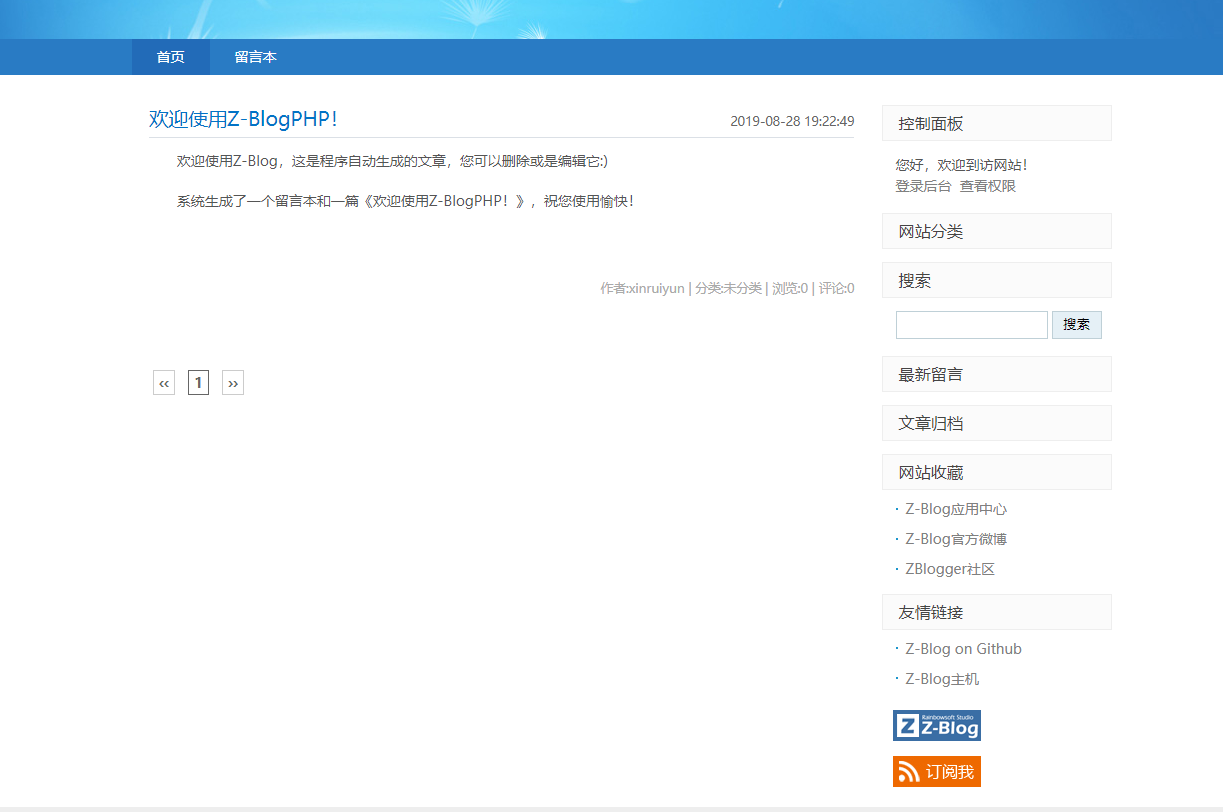
Task: Open the post title 欢迎使用Z-BlogPHP!
Action: pyautogui.click(x=243, y=119)
